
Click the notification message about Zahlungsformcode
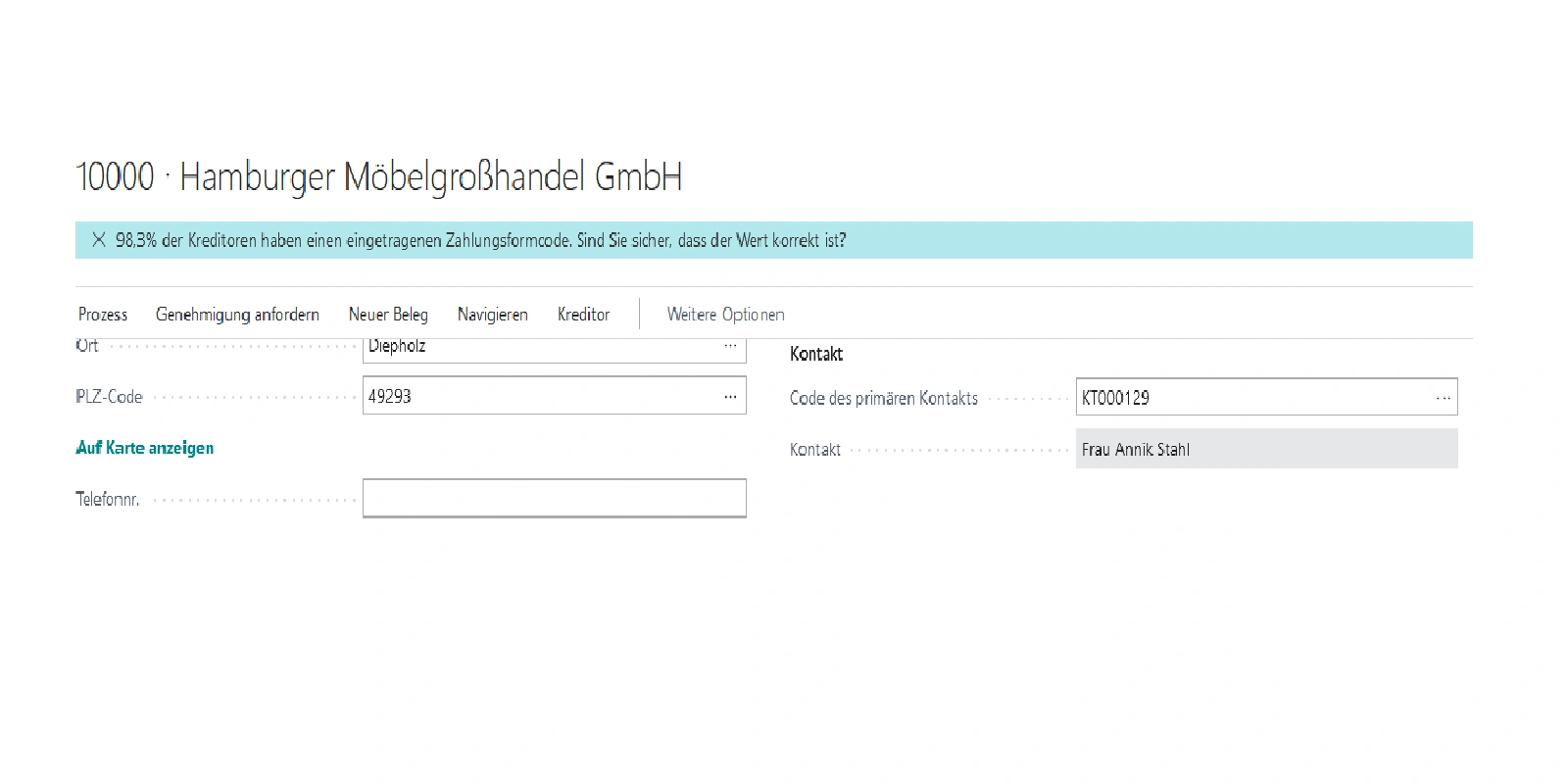click(x=480, y=240)
